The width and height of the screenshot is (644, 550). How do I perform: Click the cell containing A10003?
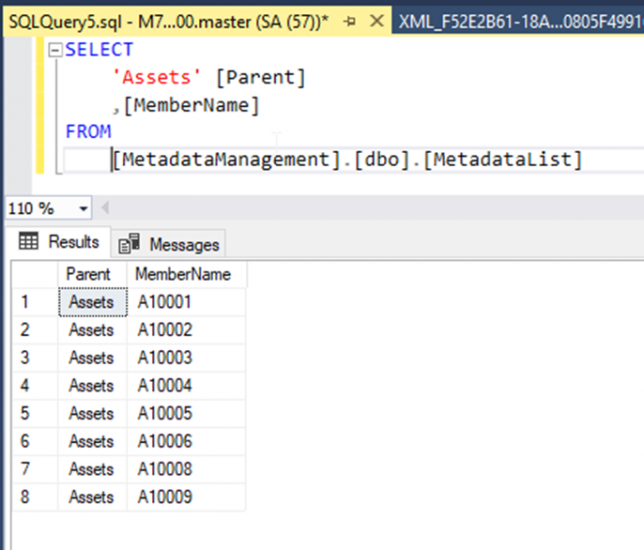(165, 358)
